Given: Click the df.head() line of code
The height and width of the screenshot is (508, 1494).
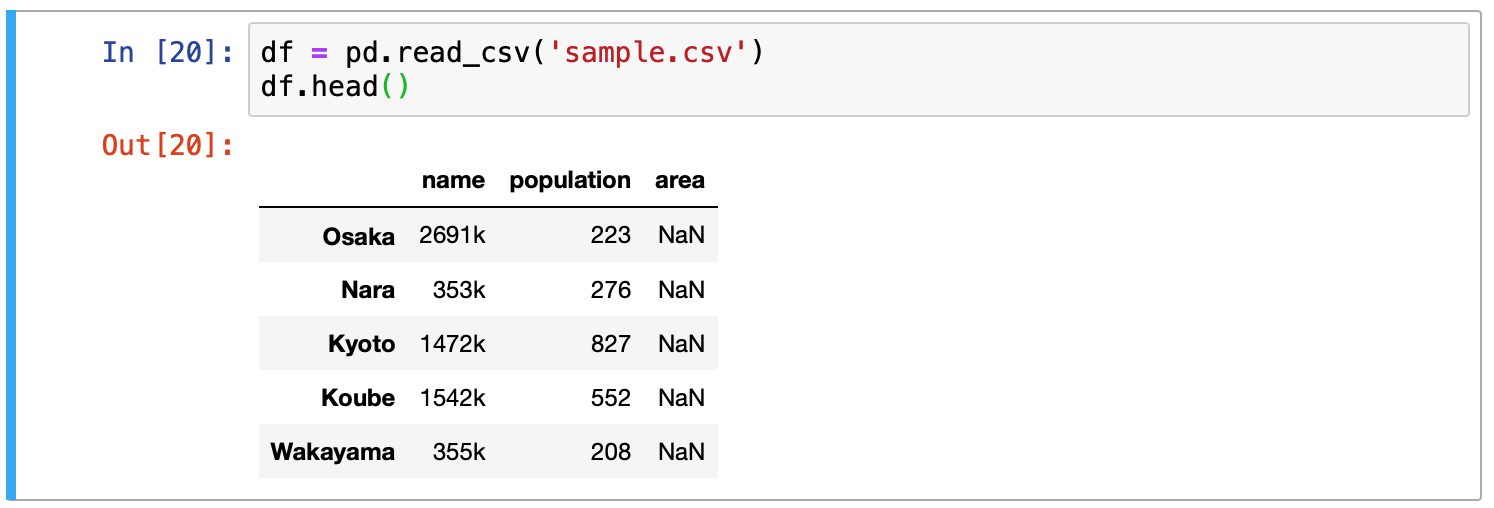Looking at the screenshot, I should [334, 87].
